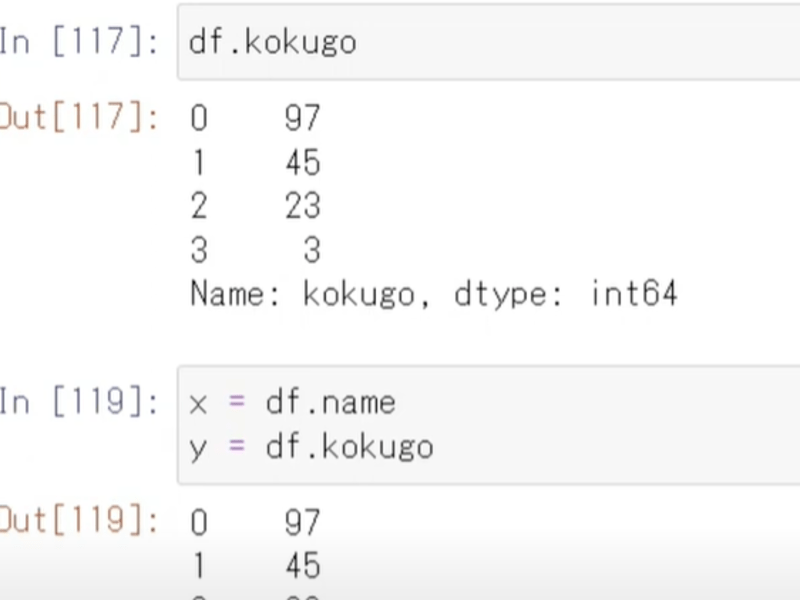Click df.name expression in cell 119
This screenshot has height=600, width=800.
[x=330, y=402]
